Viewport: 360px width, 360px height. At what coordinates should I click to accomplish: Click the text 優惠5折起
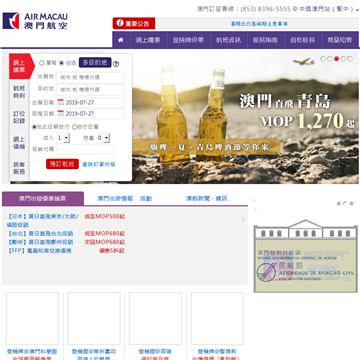coord(112,251)
